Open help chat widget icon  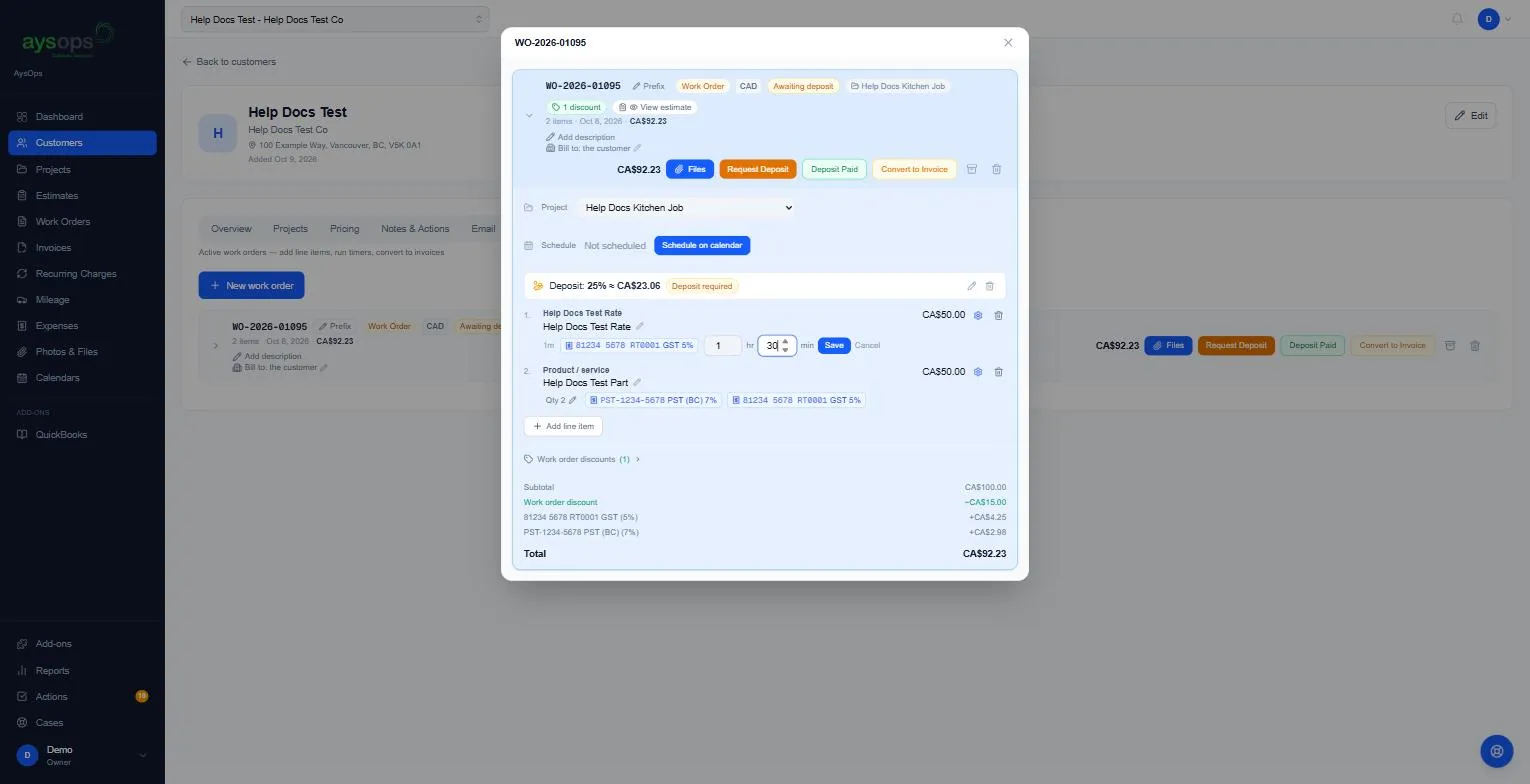click(x=1497, y=751)
